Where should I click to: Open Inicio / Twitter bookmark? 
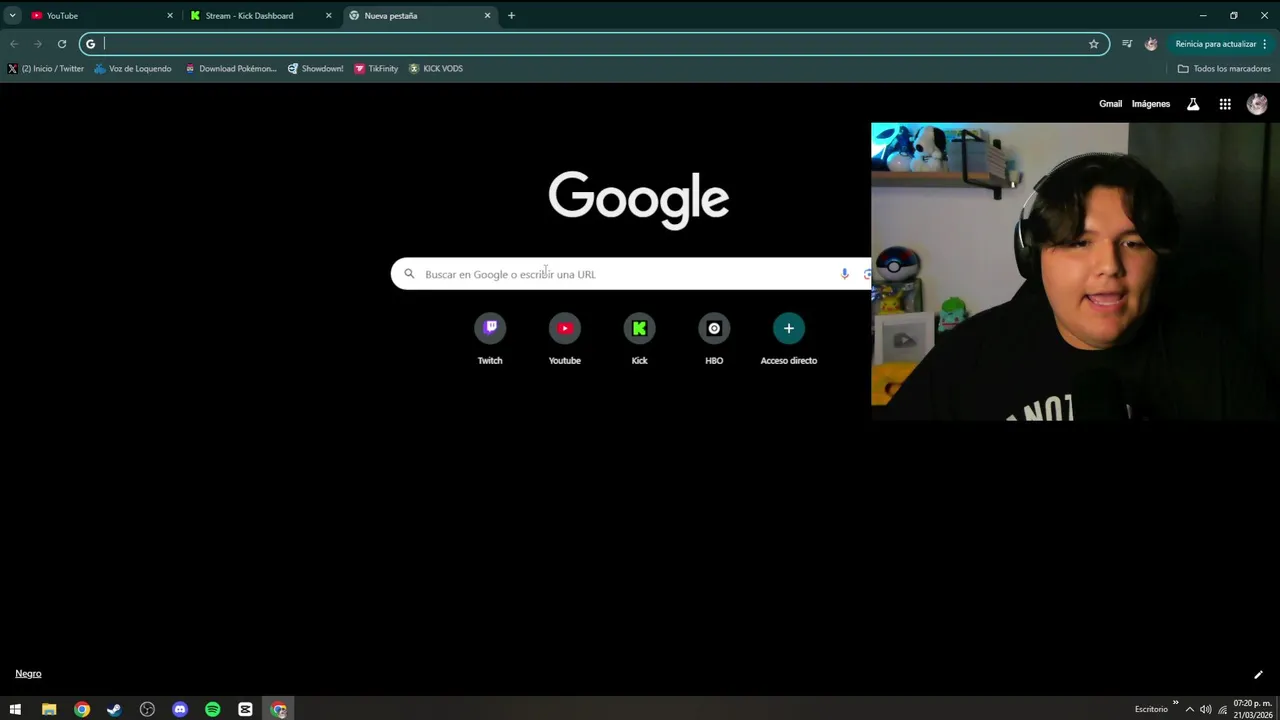46,69
